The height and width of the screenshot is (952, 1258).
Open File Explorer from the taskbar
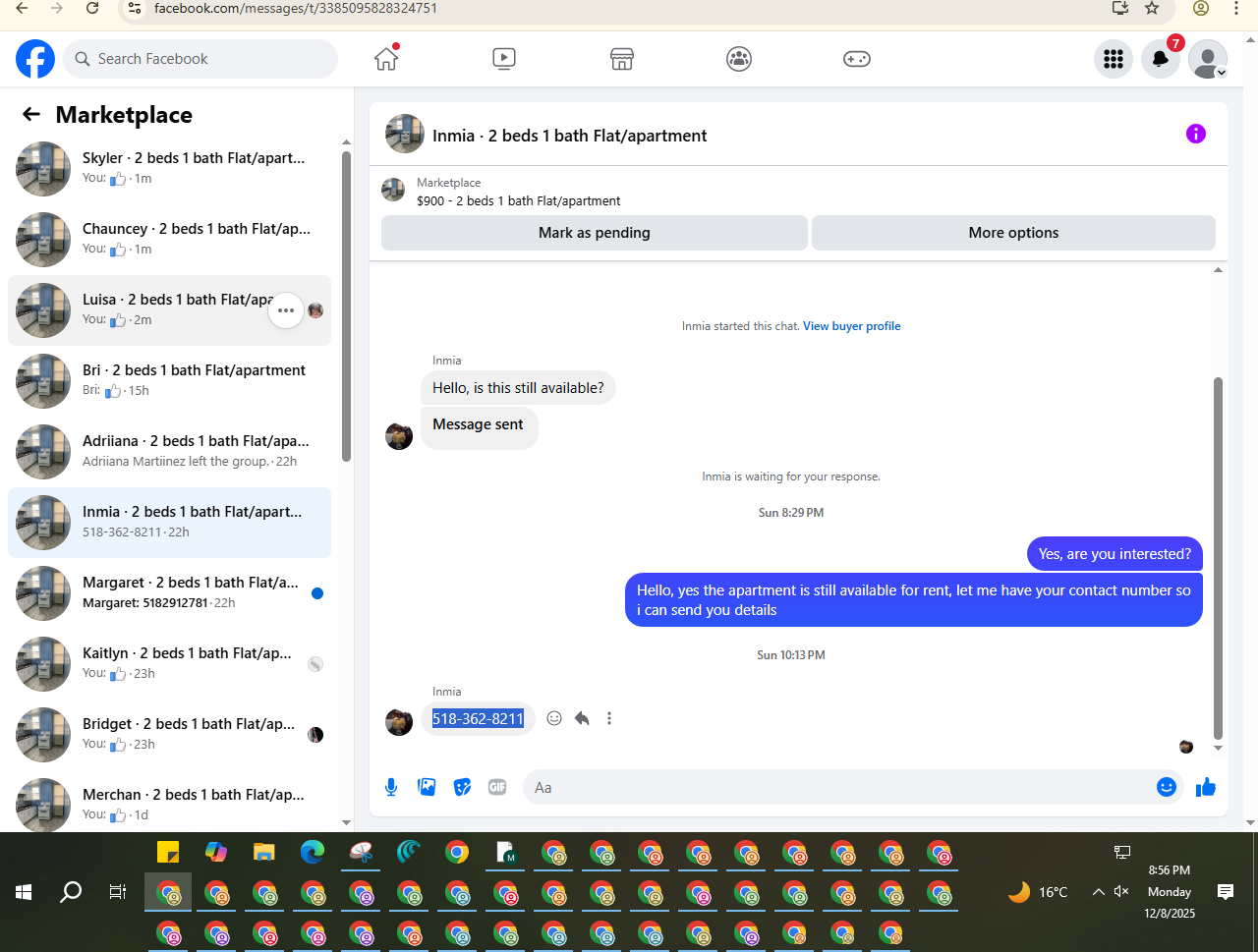[x=264, y=852]
